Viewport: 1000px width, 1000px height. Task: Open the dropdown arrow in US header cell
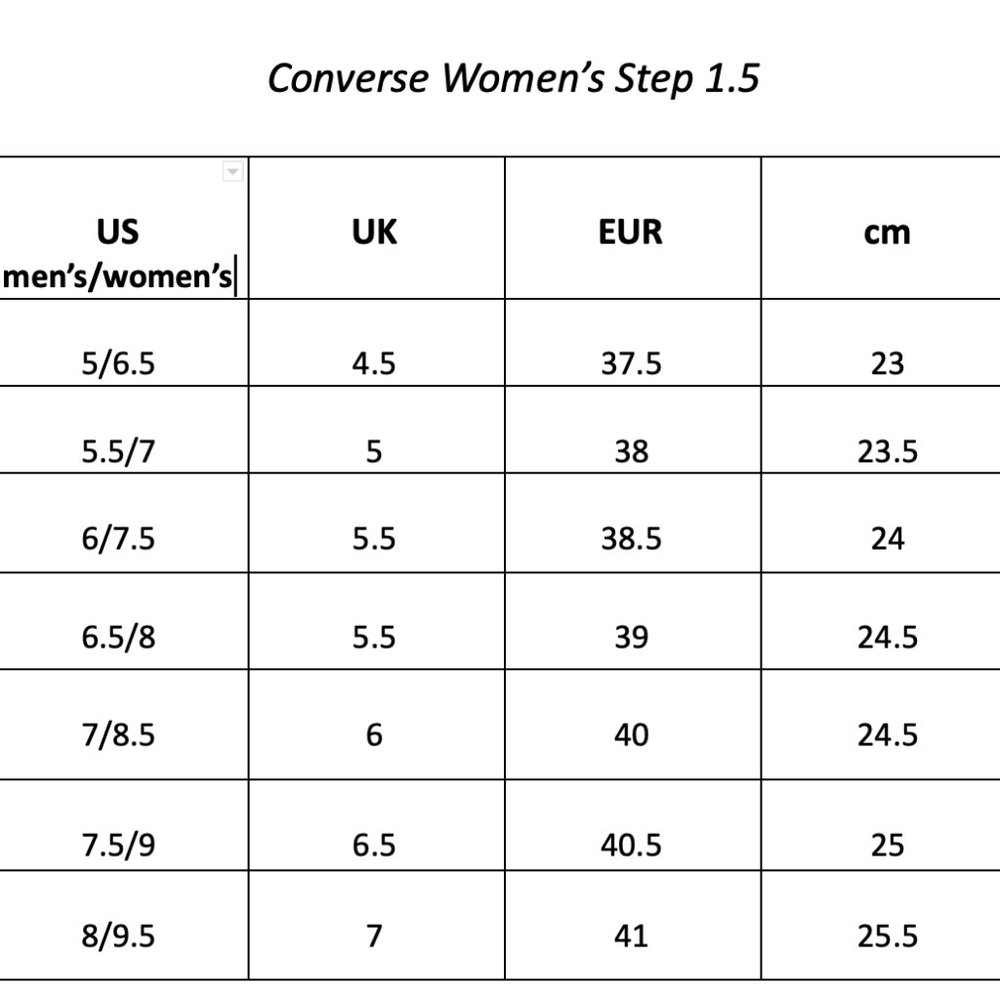tap(233, 172)
